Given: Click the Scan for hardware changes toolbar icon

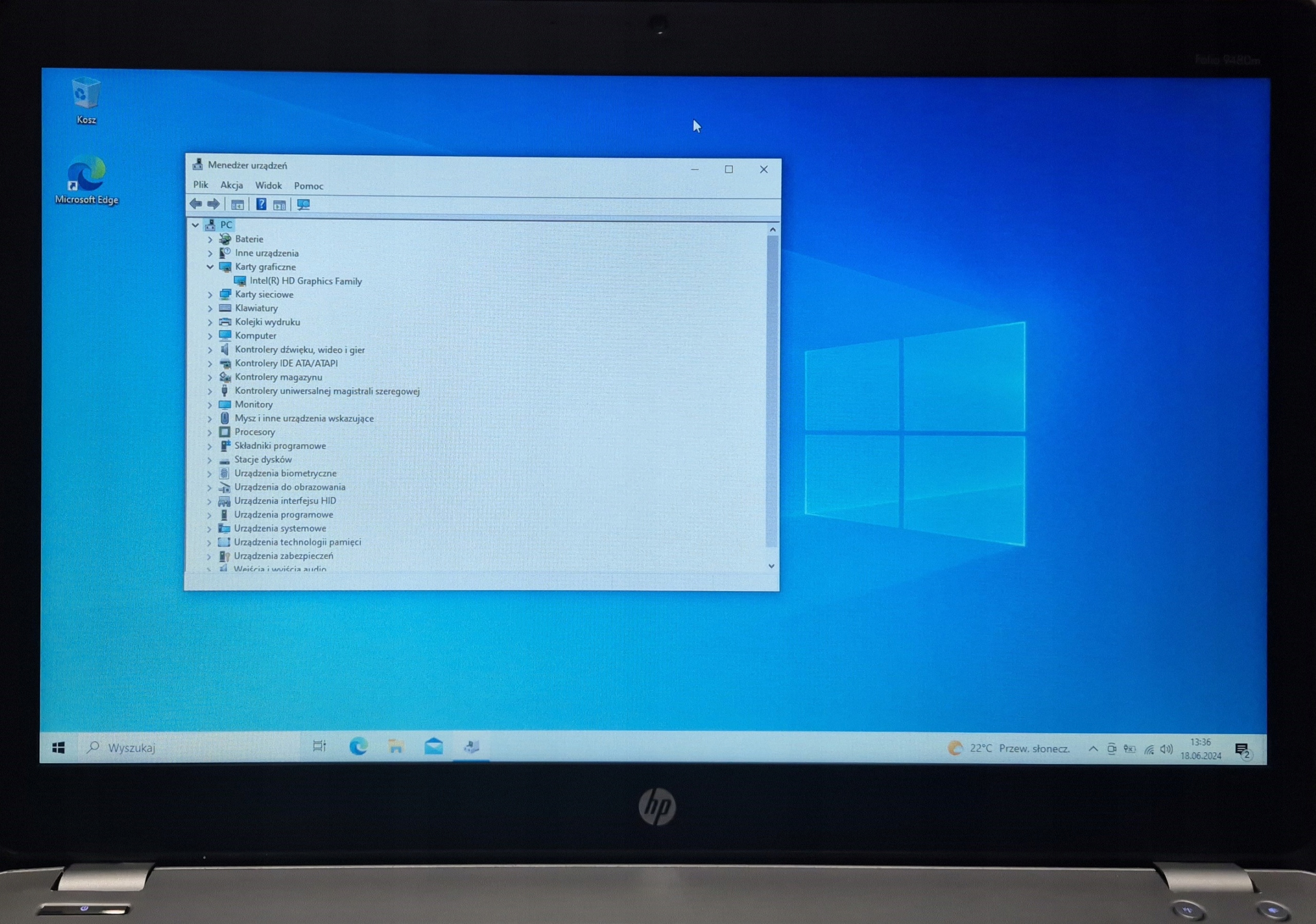Looking at the screenshot, I should pyautogui.click(x=303, y=205).
